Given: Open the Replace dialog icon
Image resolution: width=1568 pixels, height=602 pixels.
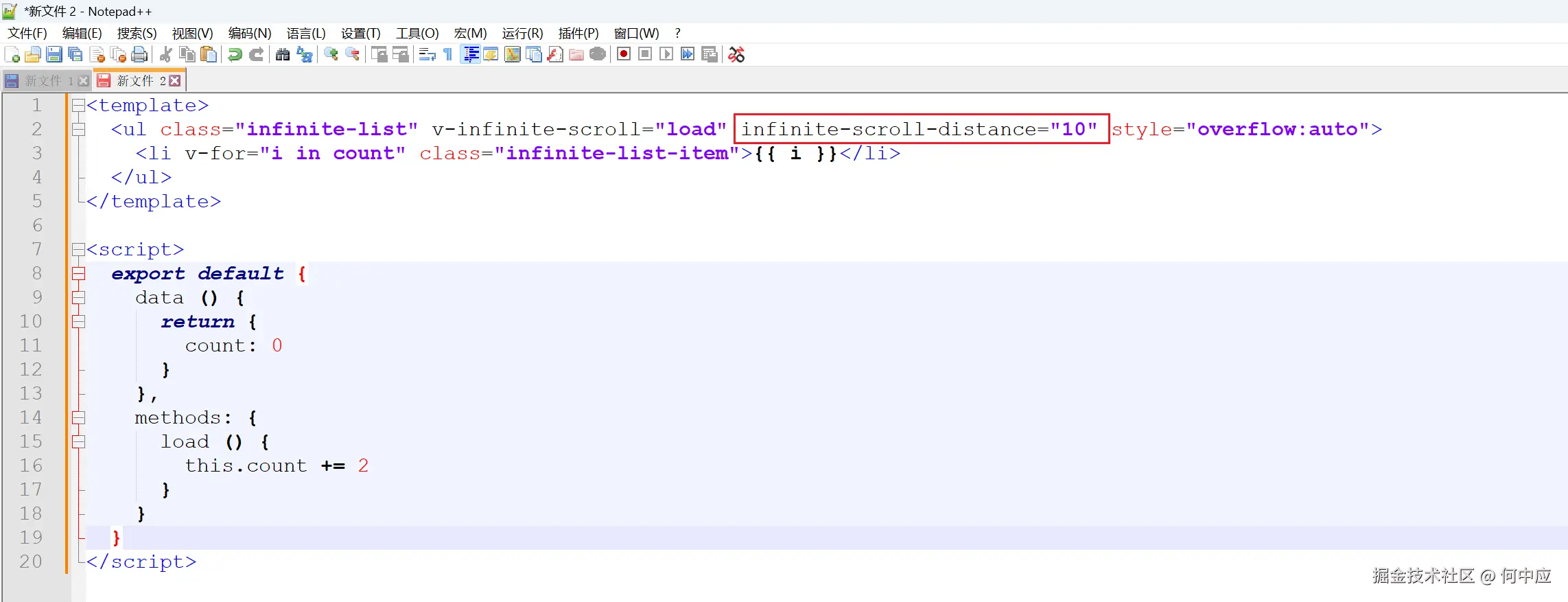Looking at the screenshot, I should pos(304,55).
